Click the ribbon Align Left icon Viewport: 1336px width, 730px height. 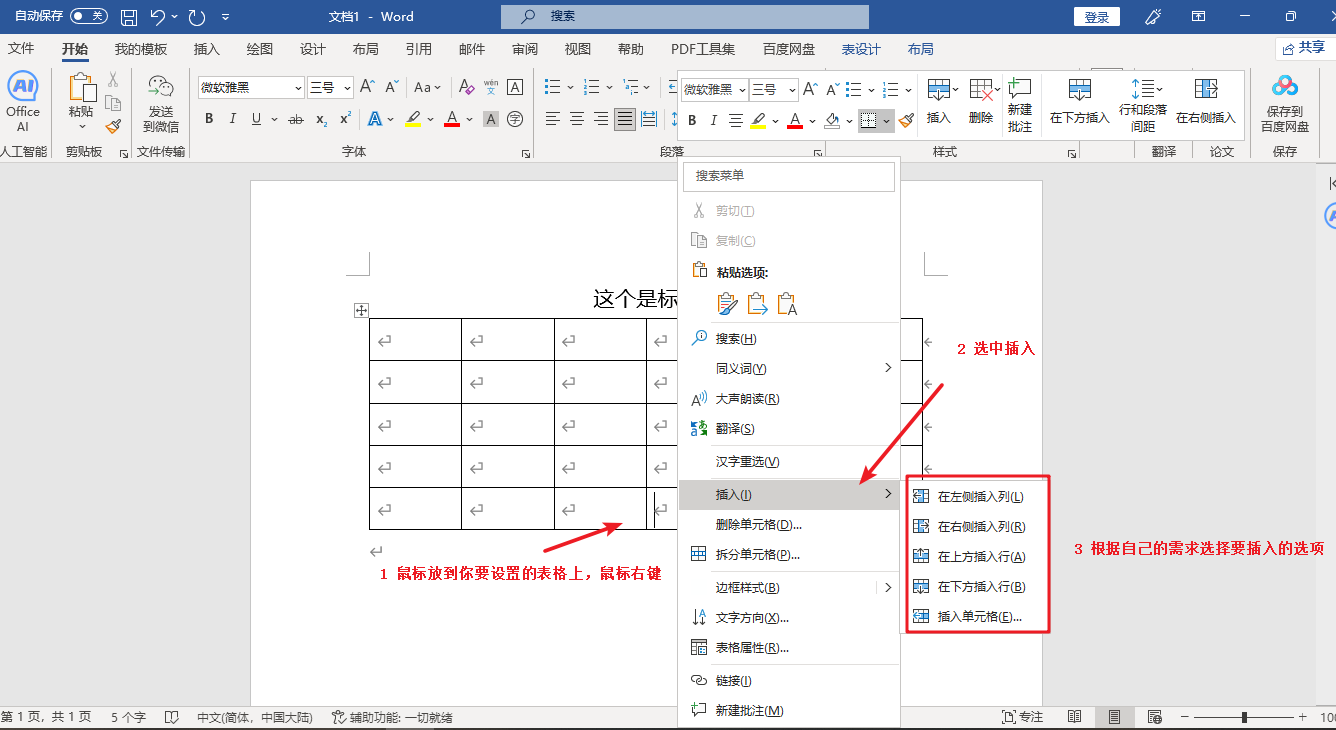point(553,119)
